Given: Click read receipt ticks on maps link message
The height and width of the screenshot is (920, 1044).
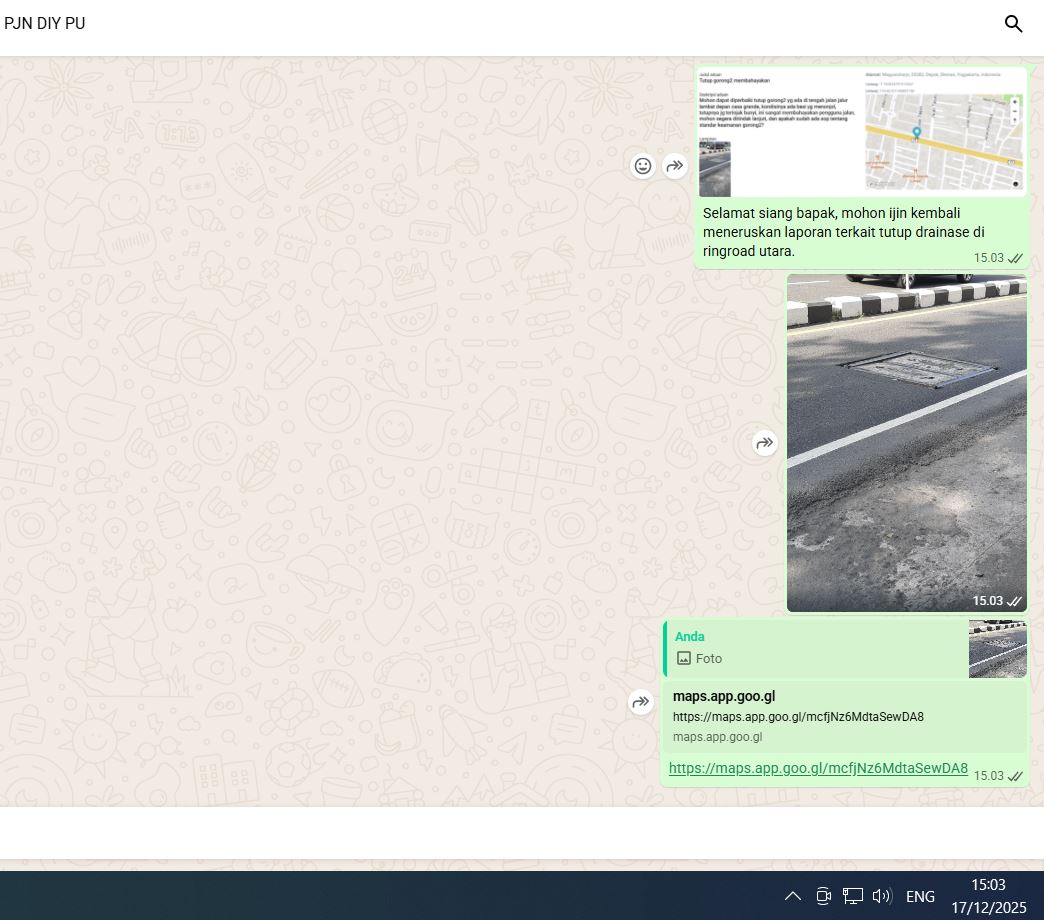Looking at the screenshot, I should (x=1015, y=776).
